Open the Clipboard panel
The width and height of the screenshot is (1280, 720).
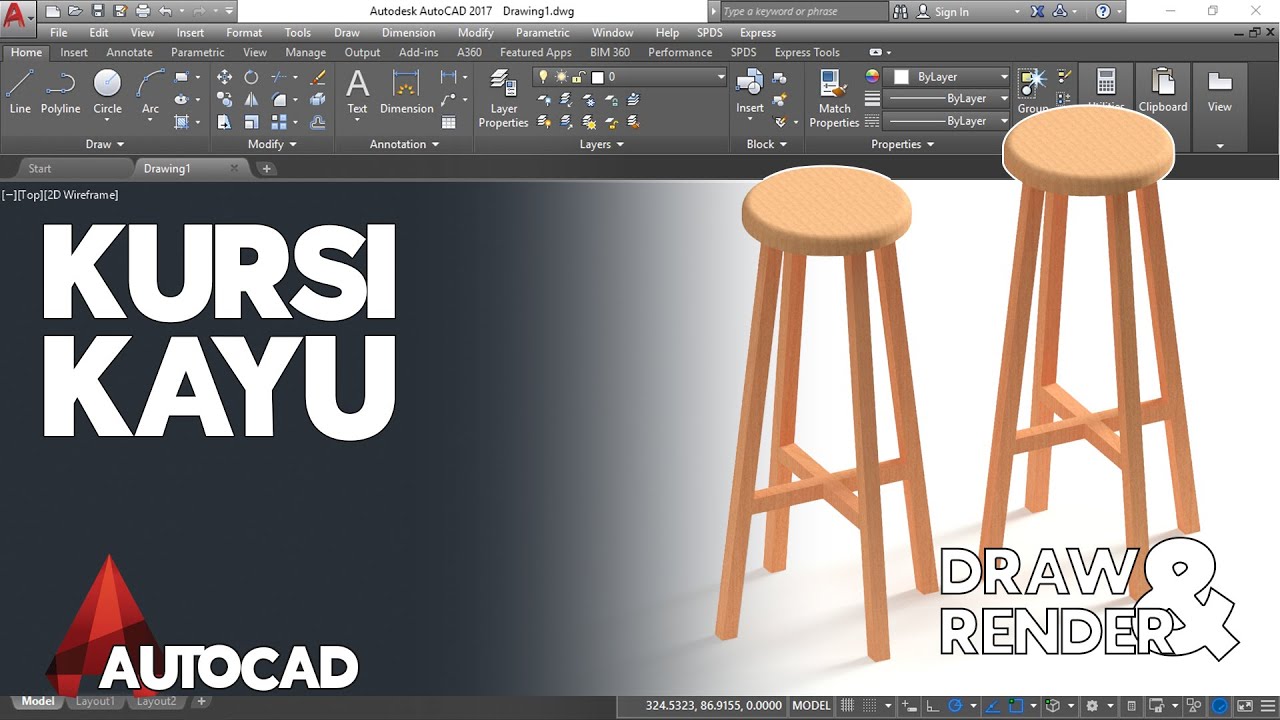(1163, 92)
